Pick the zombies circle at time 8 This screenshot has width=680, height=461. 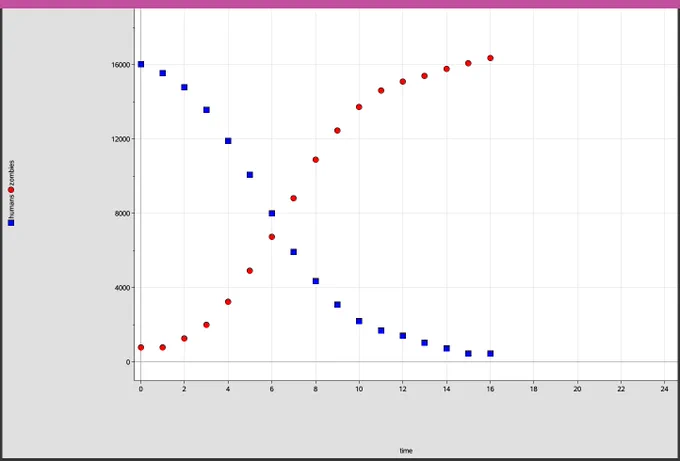pos(316,160)
